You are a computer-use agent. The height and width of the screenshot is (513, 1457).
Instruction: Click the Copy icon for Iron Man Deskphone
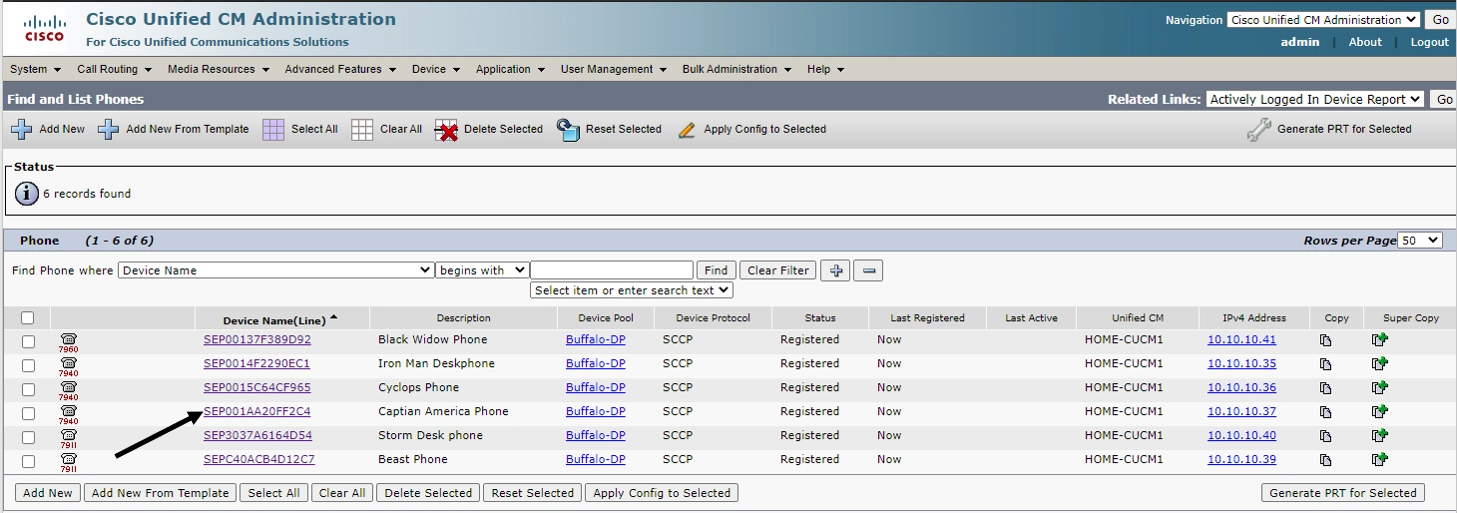(1326, 364)
